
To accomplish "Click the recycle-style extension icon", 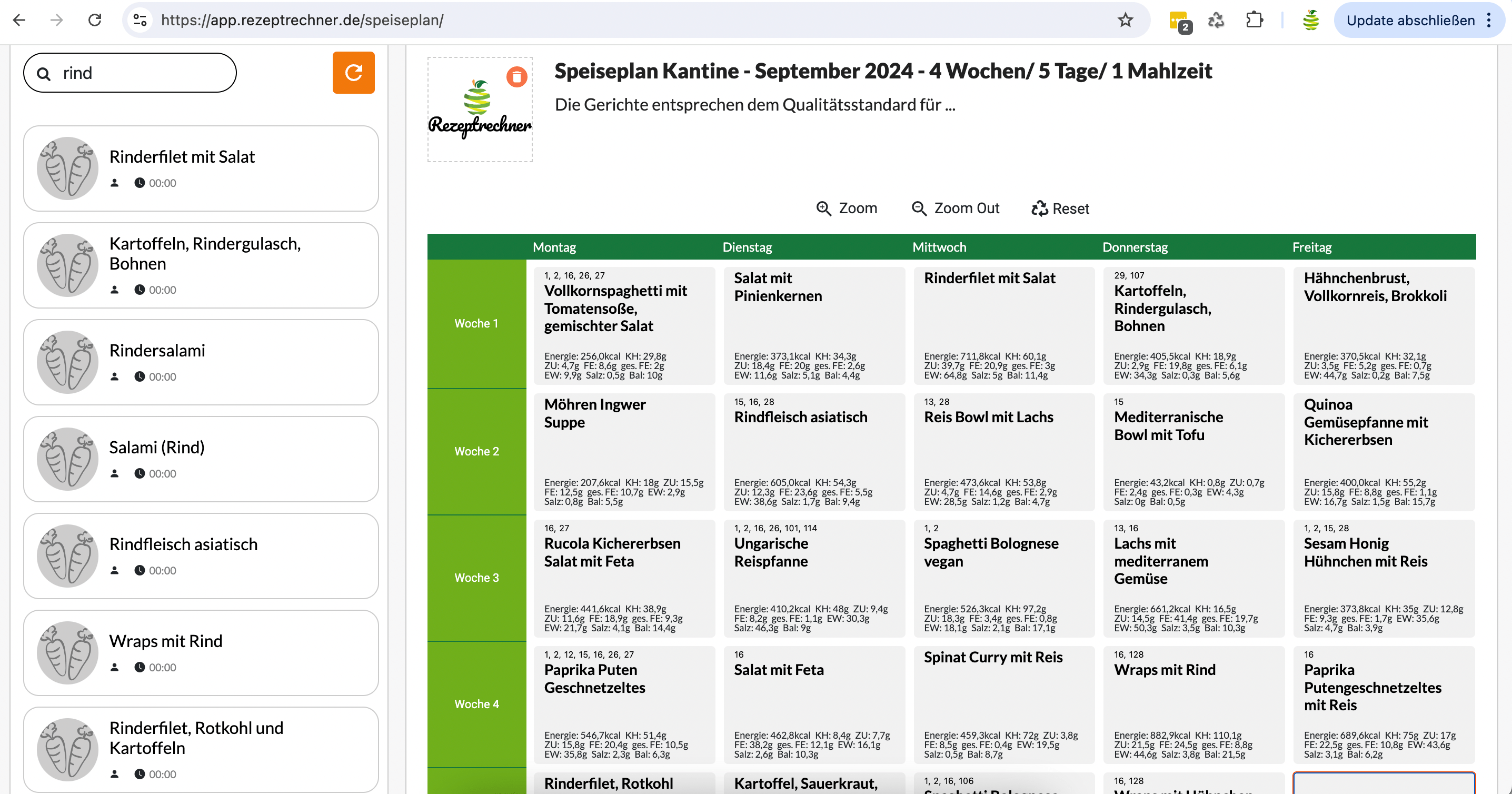I will 1216,20.
